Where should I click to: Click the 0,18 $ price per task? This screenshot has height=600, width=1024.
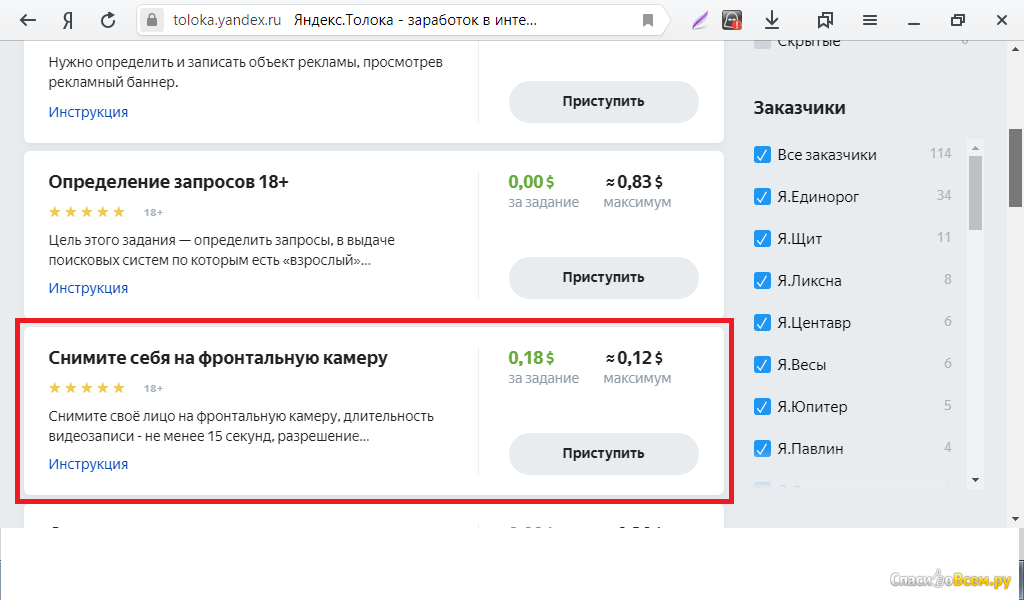coord(531,358)
